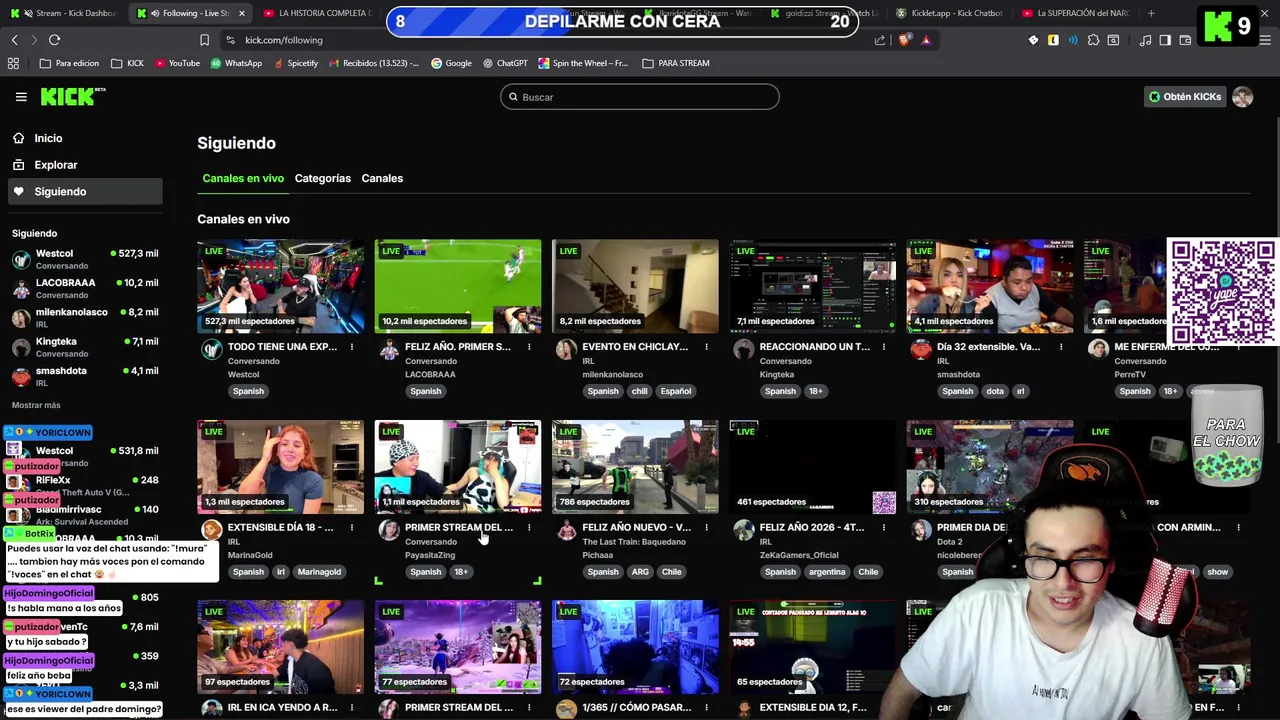
Task: Open three-dot menu for EVENTO EN CHICLAY stream
Action: 706,347
